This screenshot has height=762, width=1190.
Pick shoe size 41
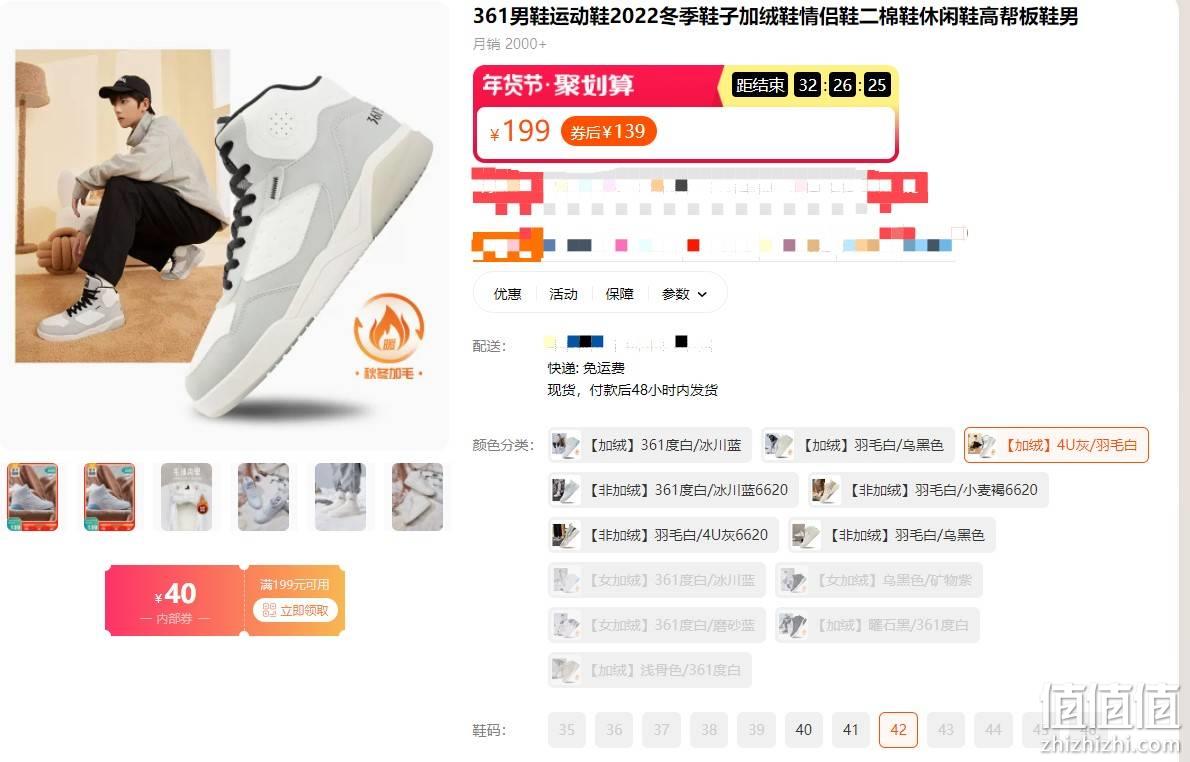tap(851, 730)
